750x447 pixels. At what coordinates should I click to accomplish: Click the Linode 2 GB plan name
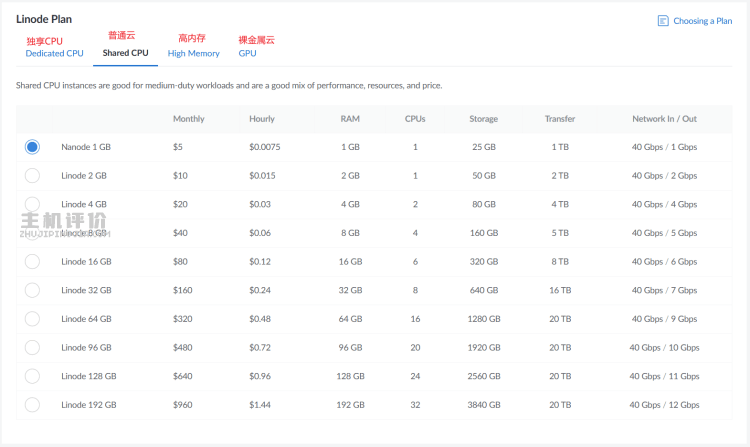pyautogui.click(x=84, y=175)
